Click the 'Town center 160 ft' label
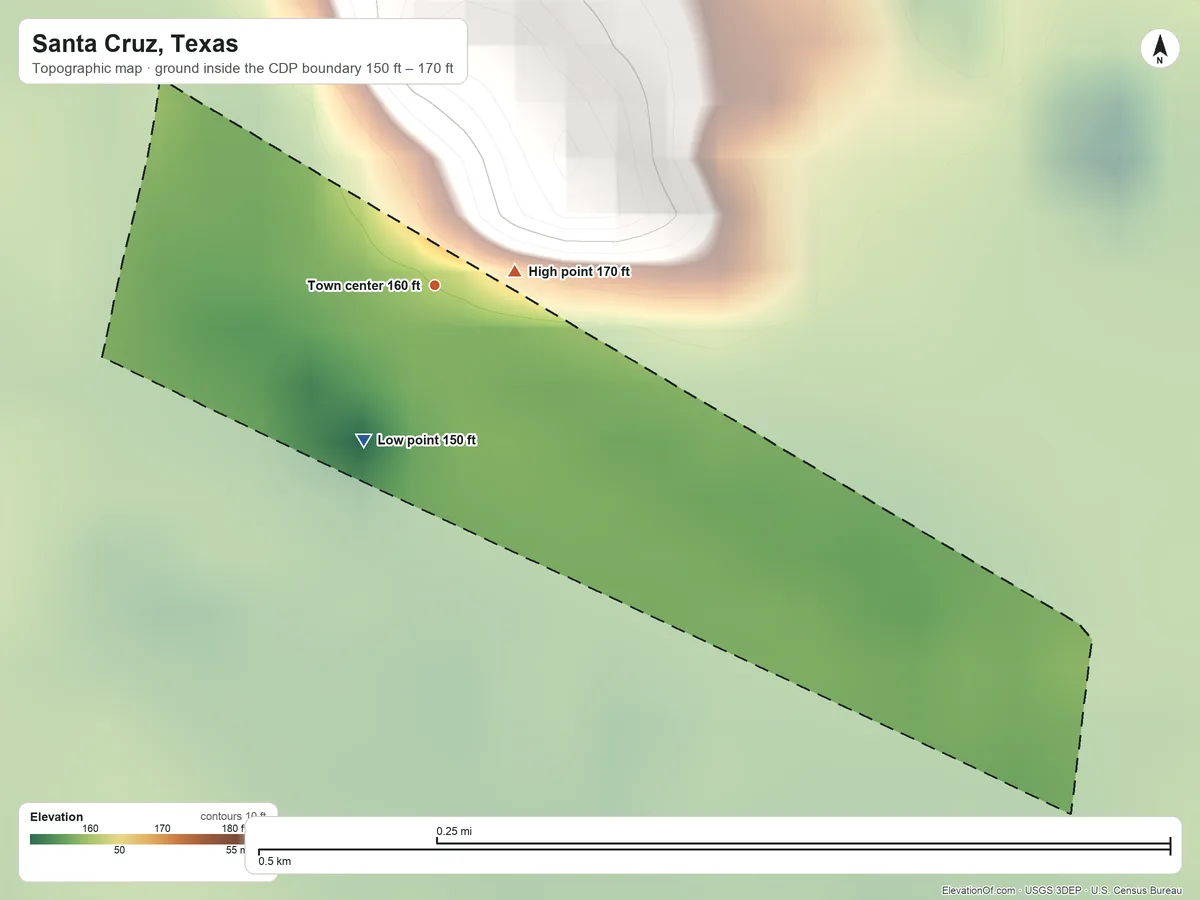 click(364, 286)
